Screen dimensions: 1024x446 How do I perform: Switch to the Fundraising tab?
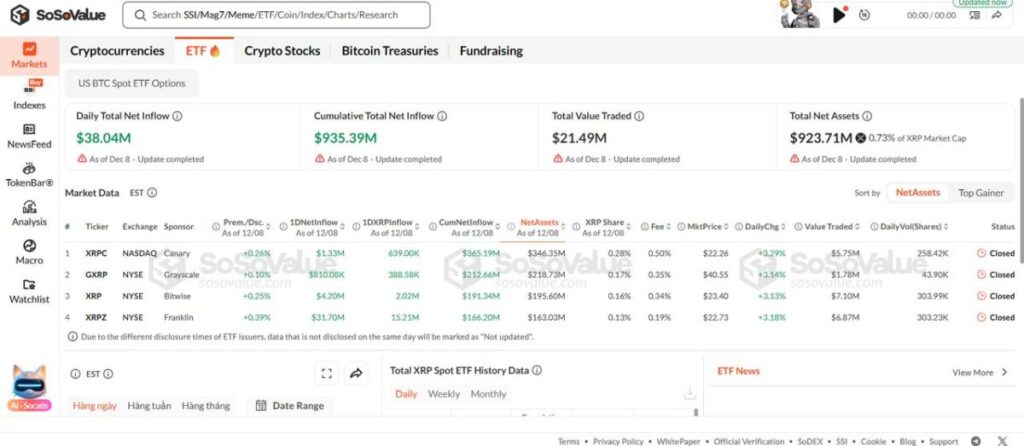[491, 51]
